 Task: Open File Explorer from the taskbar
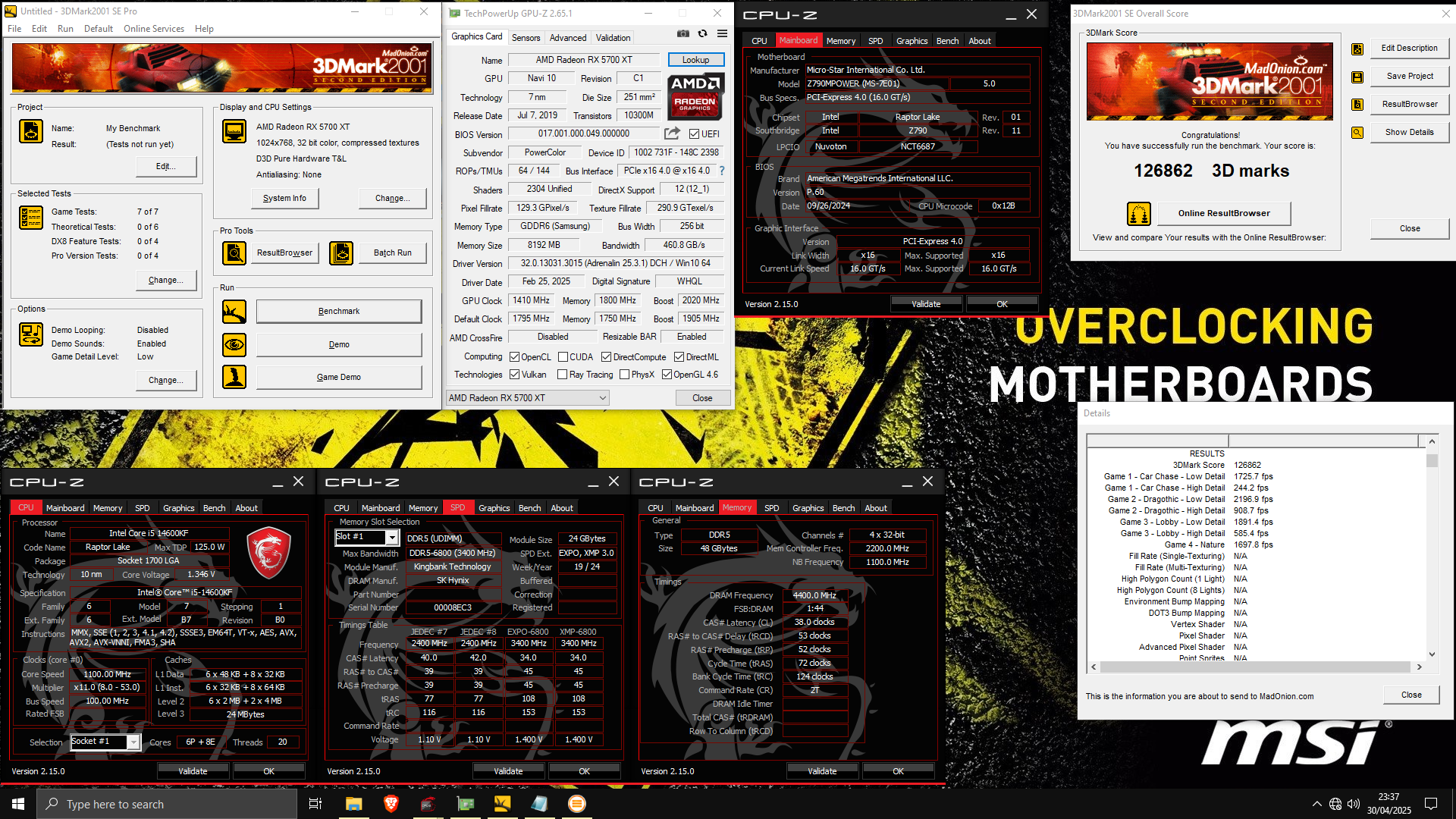pyautogui.click(x=354, y=804)
